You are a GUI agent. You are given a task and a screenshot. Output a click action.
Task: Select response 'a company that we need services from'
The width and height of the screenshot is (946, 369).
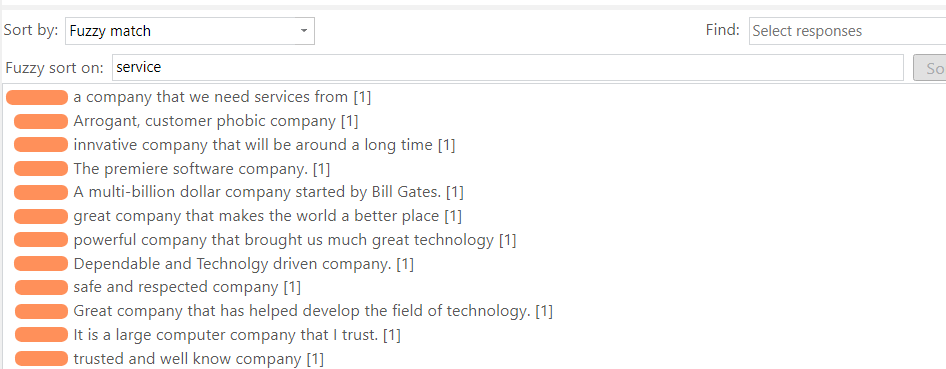222,96
